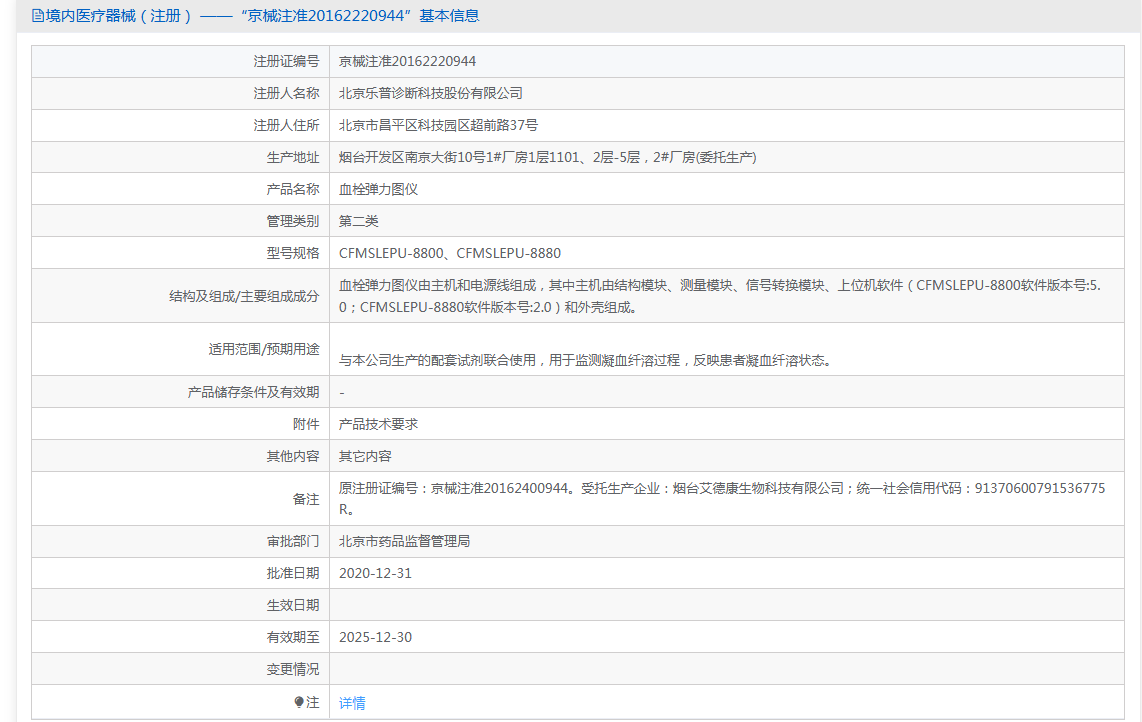Click the 型号规格 label

point(293,254)
